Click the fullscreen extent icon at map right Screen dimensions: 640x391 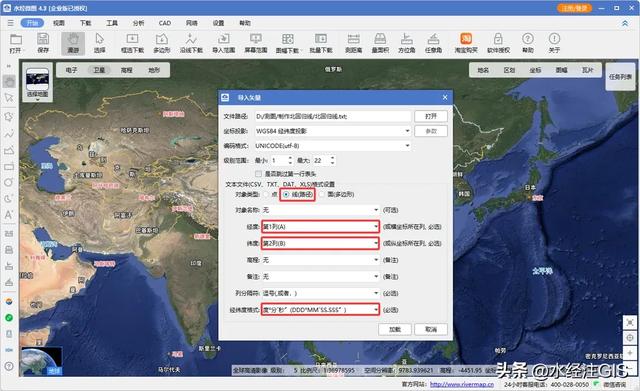coord(630,322)
